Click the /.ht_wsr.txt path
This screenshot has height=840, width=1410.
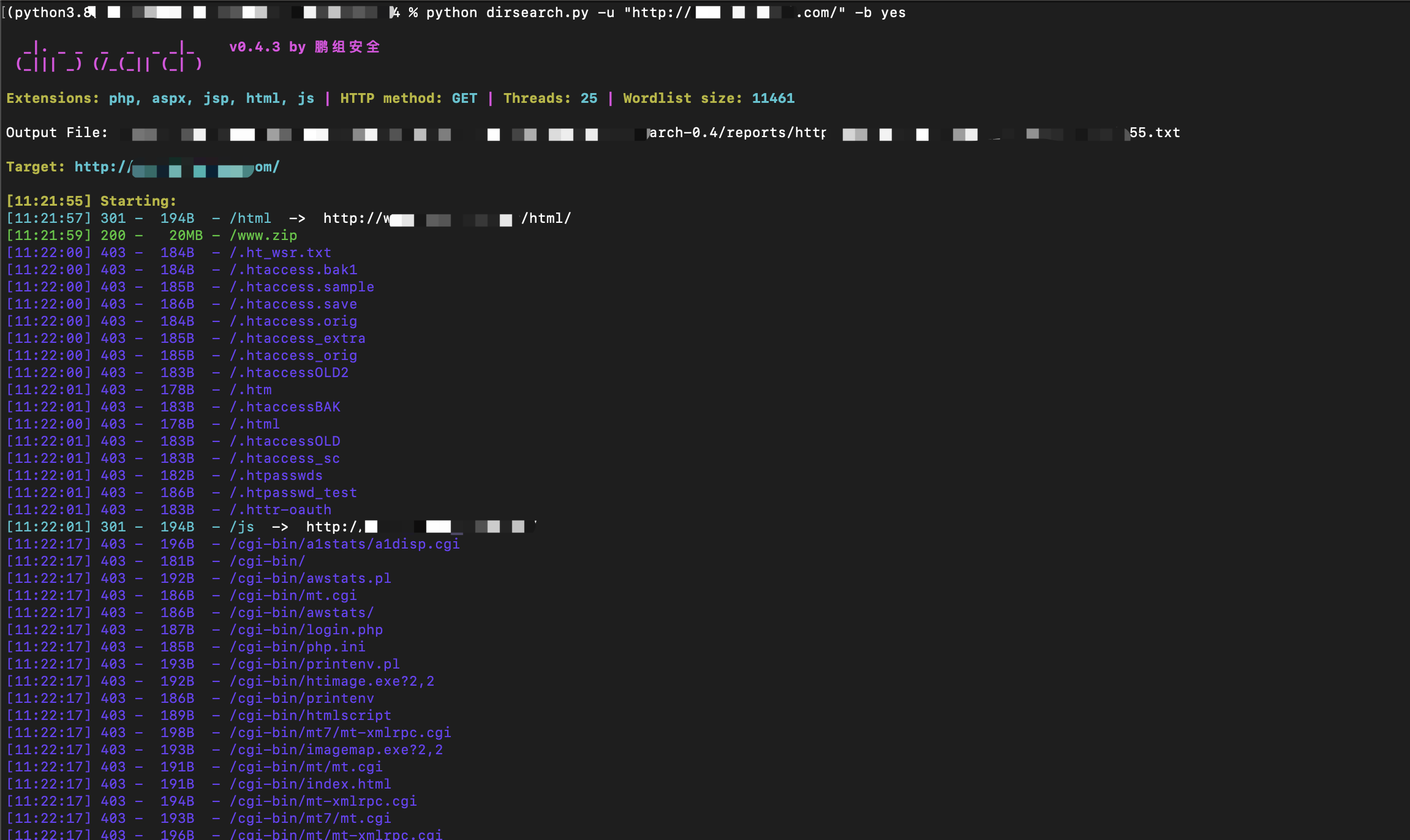point(281,253)
